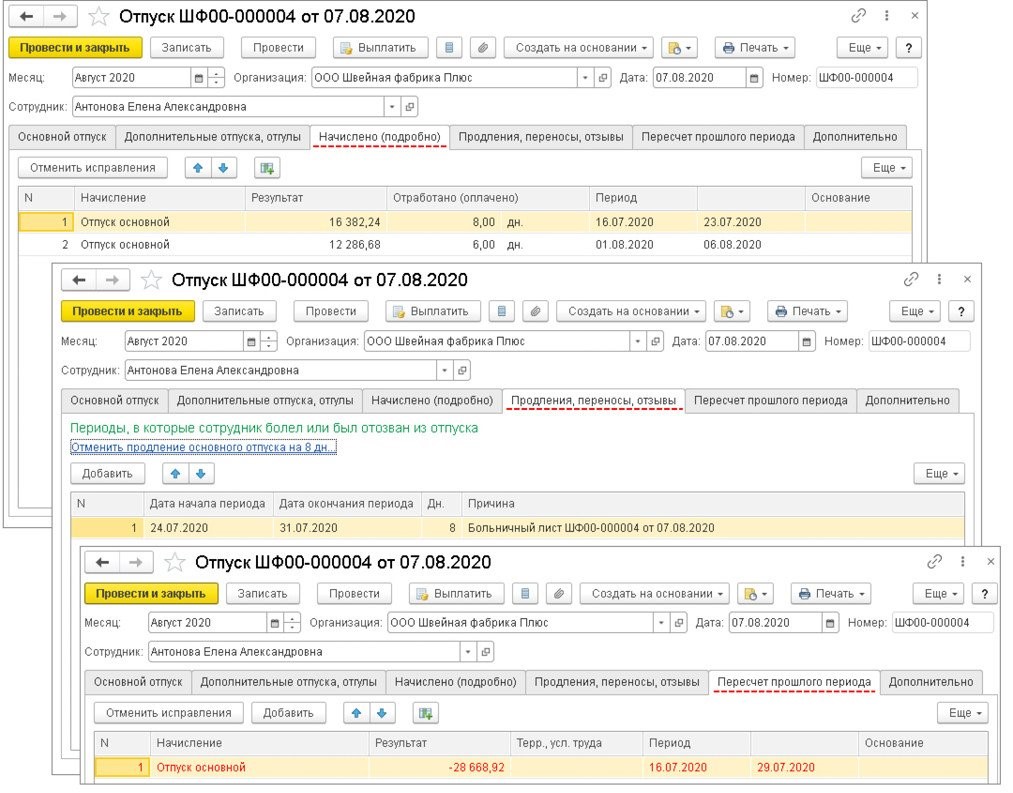
Task: Open Создать на основании menu in middle window
Action: coord(631,312)
